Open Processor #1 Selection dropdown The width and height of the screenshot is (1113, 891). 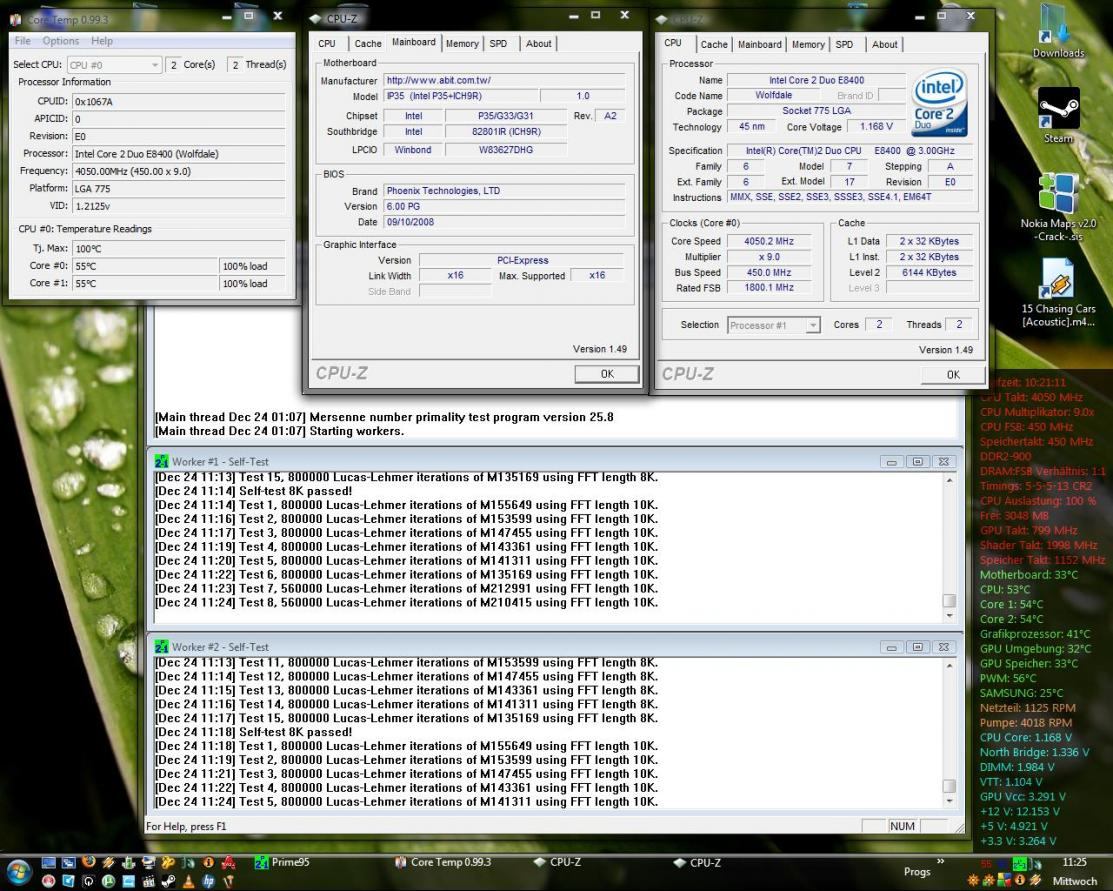[x=774, y=325]
